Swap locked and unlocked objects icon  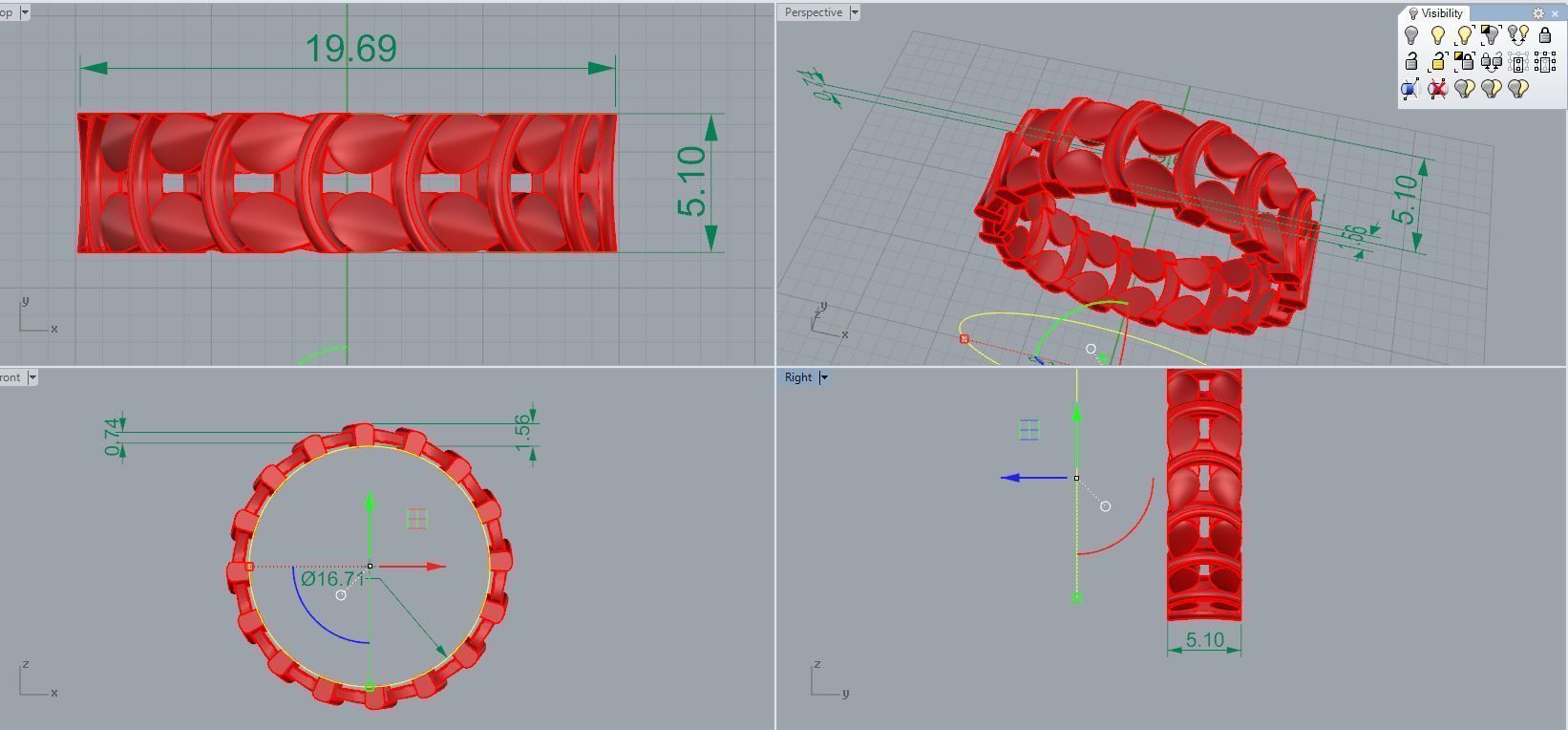pyautogui.click(x=1492, y=62)
